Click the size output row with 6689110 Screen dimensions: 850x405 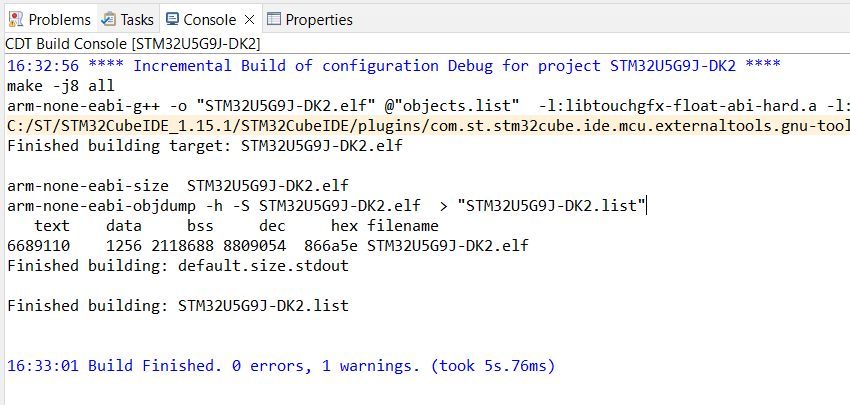(267, 246)
